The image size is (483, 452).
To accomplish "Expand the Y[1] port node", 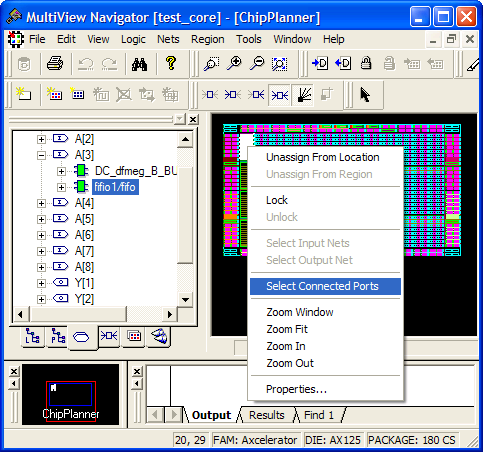I will [41, 283].
